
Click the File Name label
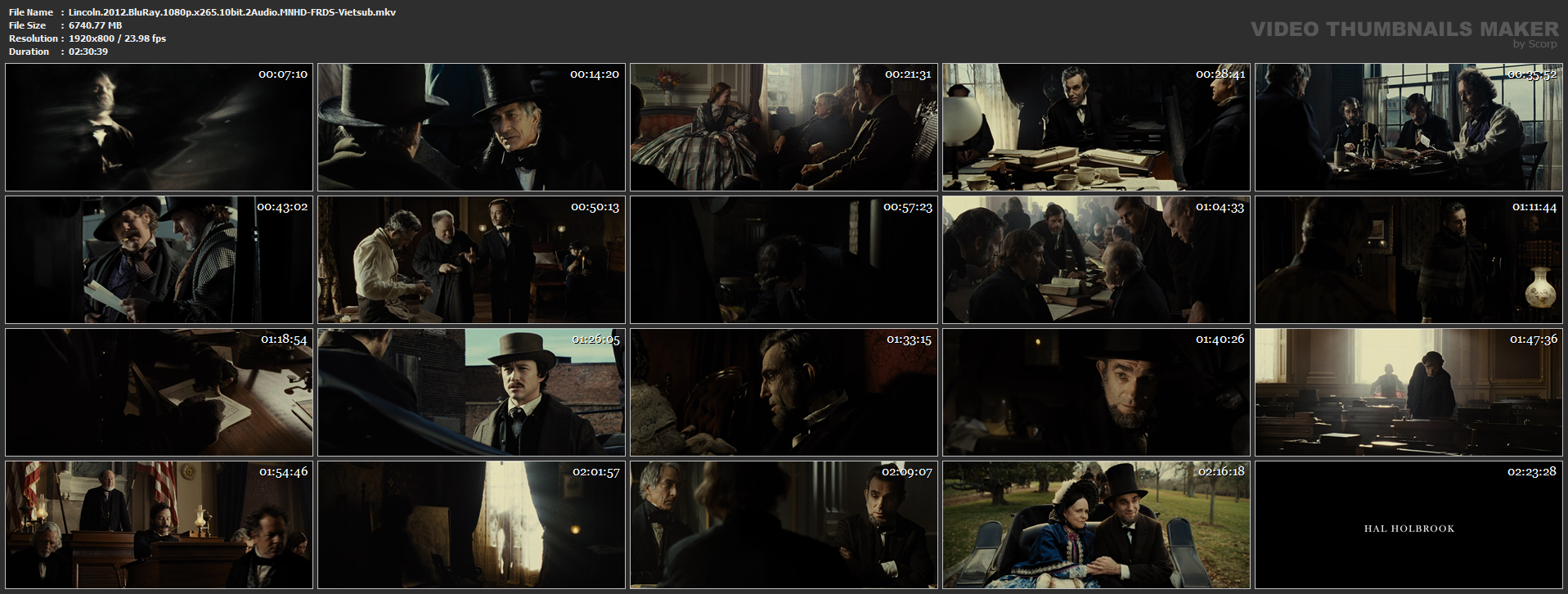click(31, 12)
